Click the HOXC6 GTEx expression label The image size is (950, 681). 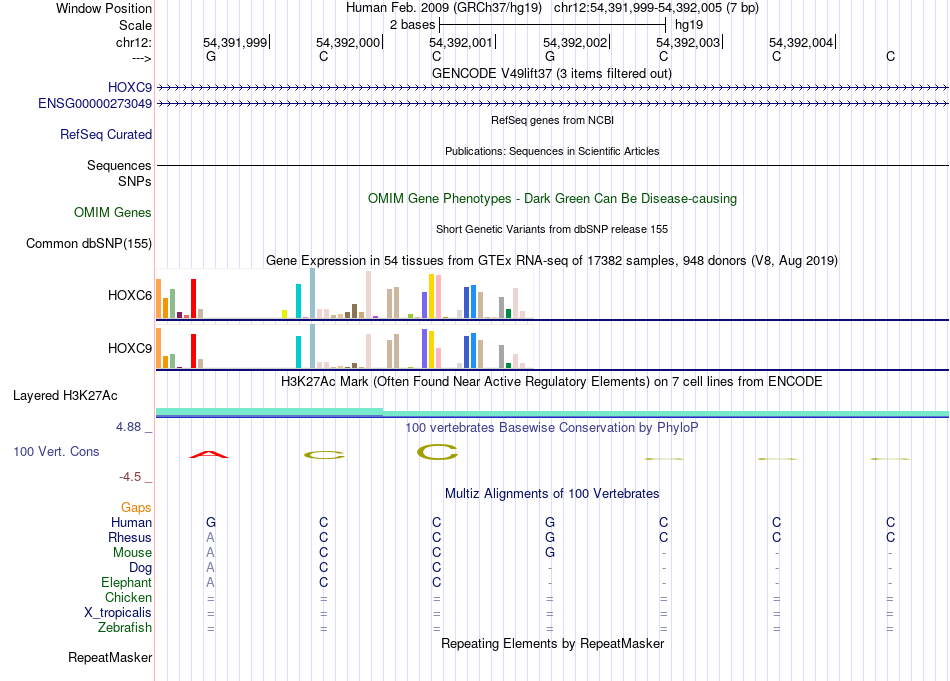coord(130,296)
